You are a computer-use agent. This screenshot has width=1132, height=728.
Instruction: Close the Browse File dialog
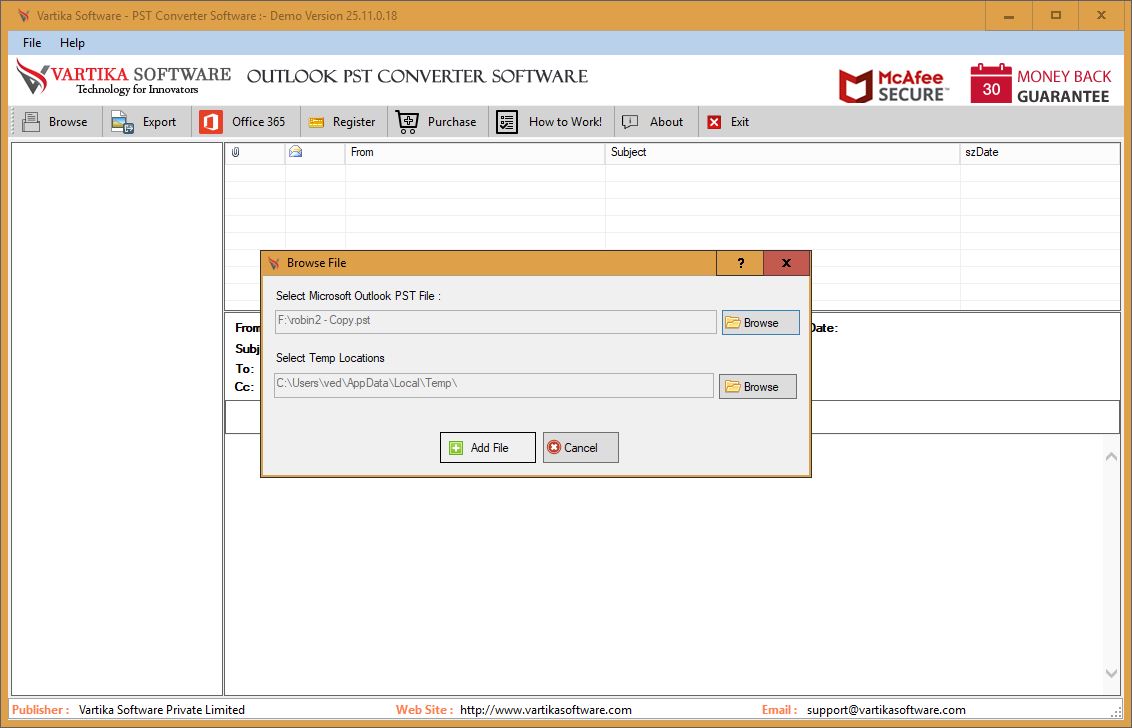click(786, 264)
